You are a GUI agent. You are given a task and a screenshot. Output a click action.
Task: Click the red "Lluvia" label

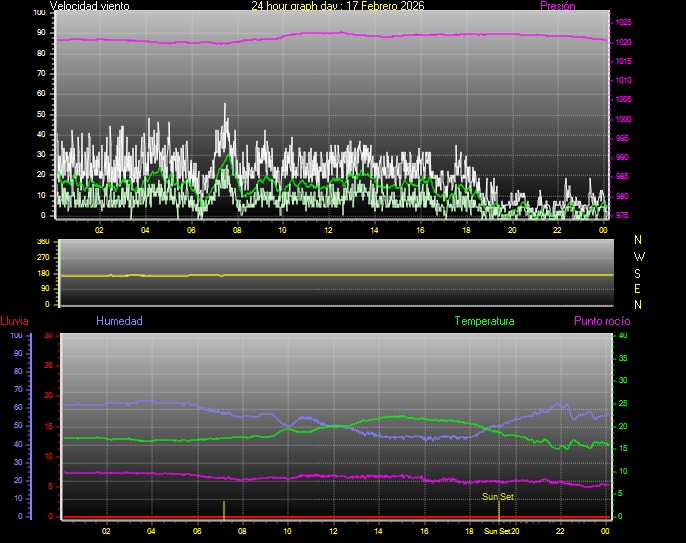click(x=14, y=321)
